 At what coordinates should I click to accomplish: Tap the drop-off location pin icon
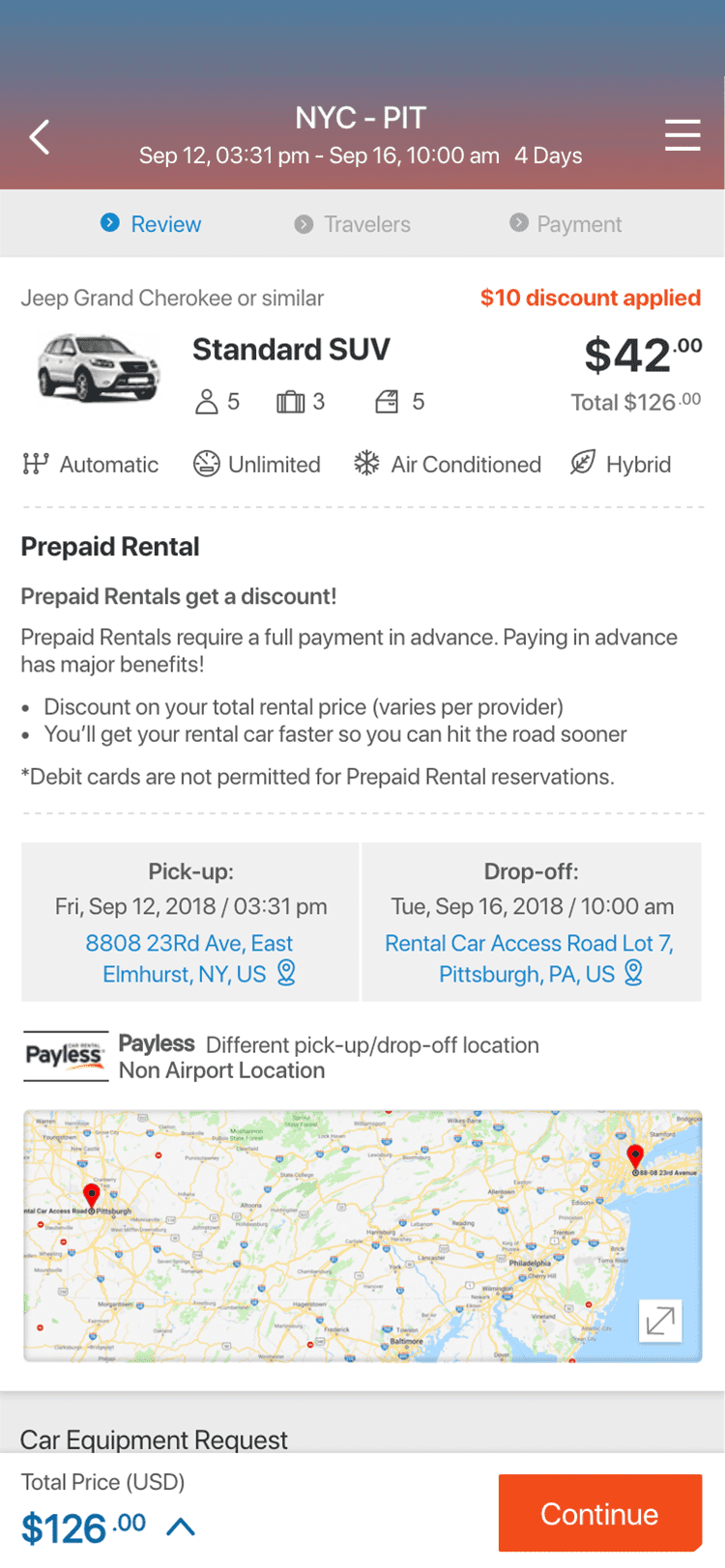tap(633, 973)
